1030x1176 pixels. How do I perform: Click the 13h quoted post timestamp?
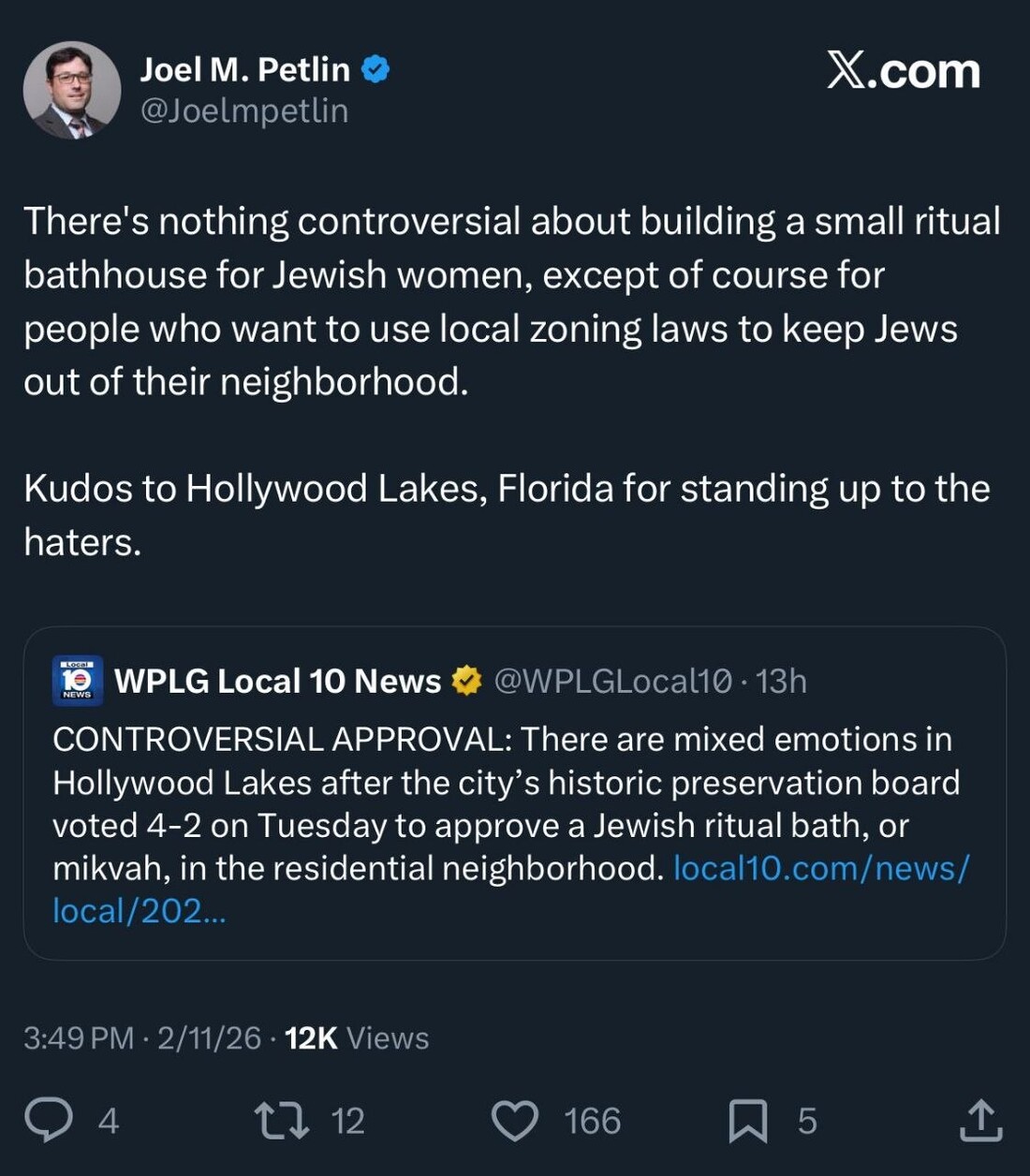coord(781,681)
